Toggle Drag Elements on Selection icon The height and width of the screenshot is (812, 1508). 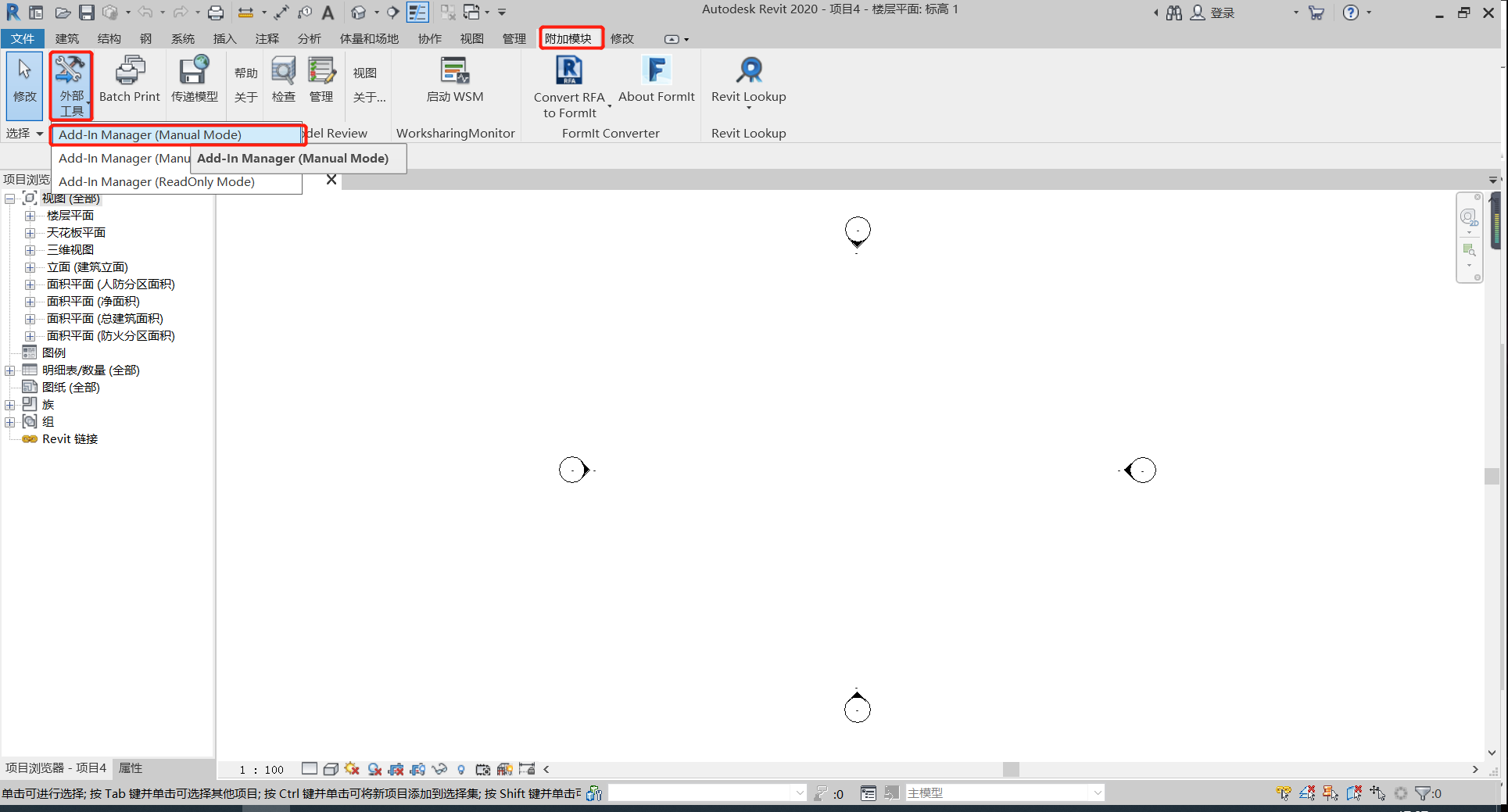coord(1377,793)
